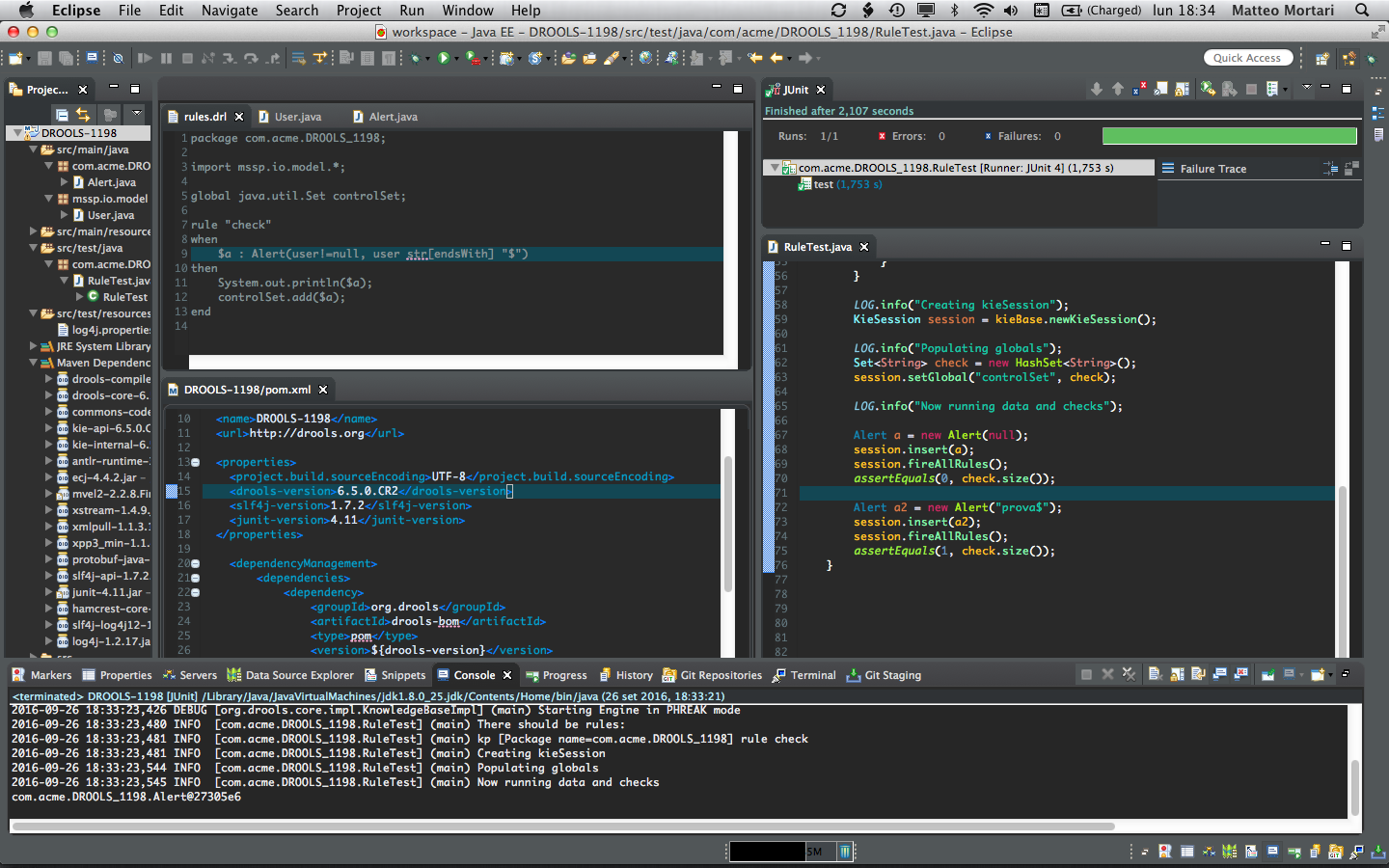Collapse the DROOLS-1198 project tree node
1389x868 pixels.
coord(17,133)
